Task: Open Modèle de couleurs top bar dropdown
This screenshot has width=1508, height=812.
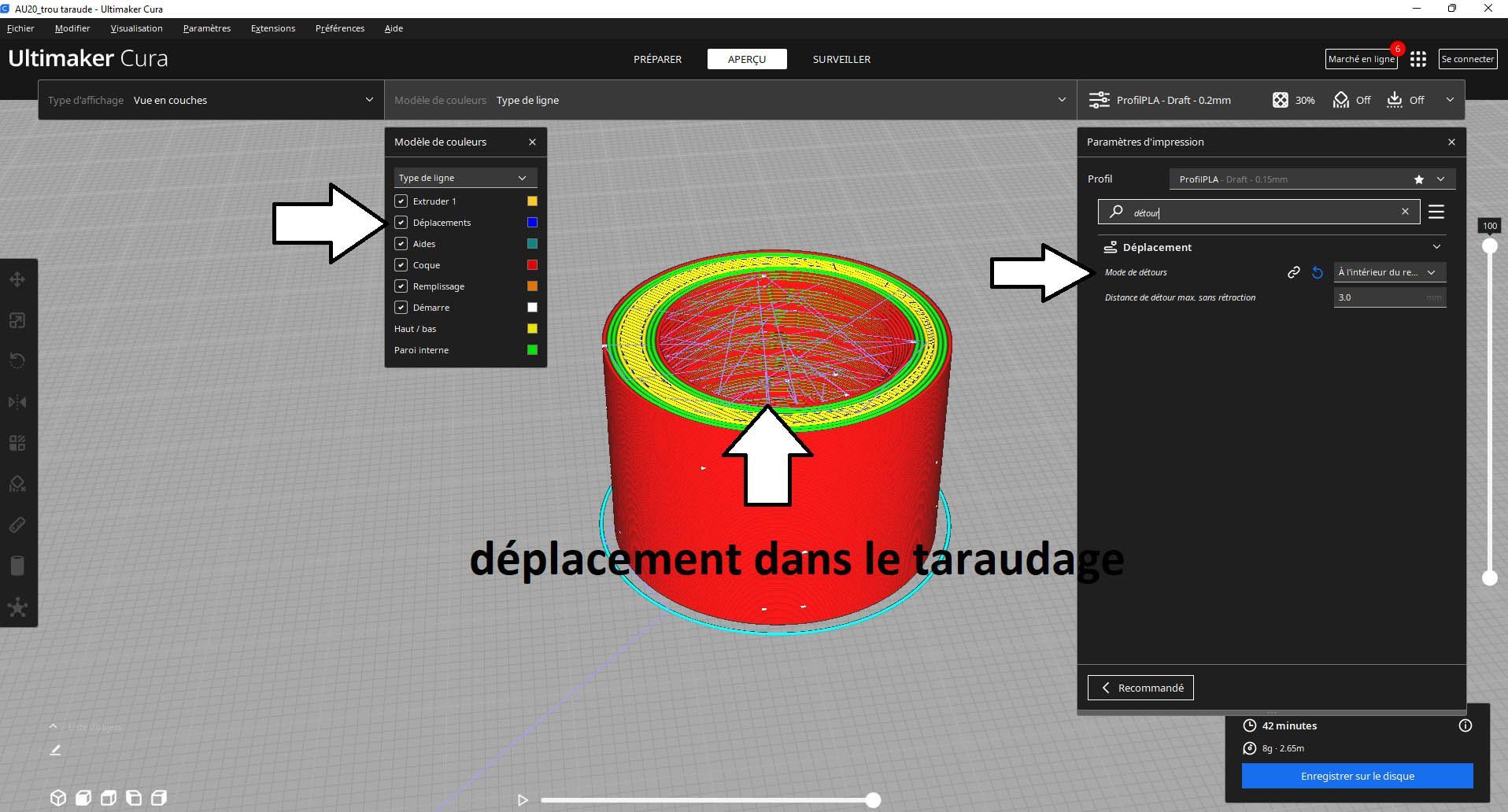Action: click(730, 100)
